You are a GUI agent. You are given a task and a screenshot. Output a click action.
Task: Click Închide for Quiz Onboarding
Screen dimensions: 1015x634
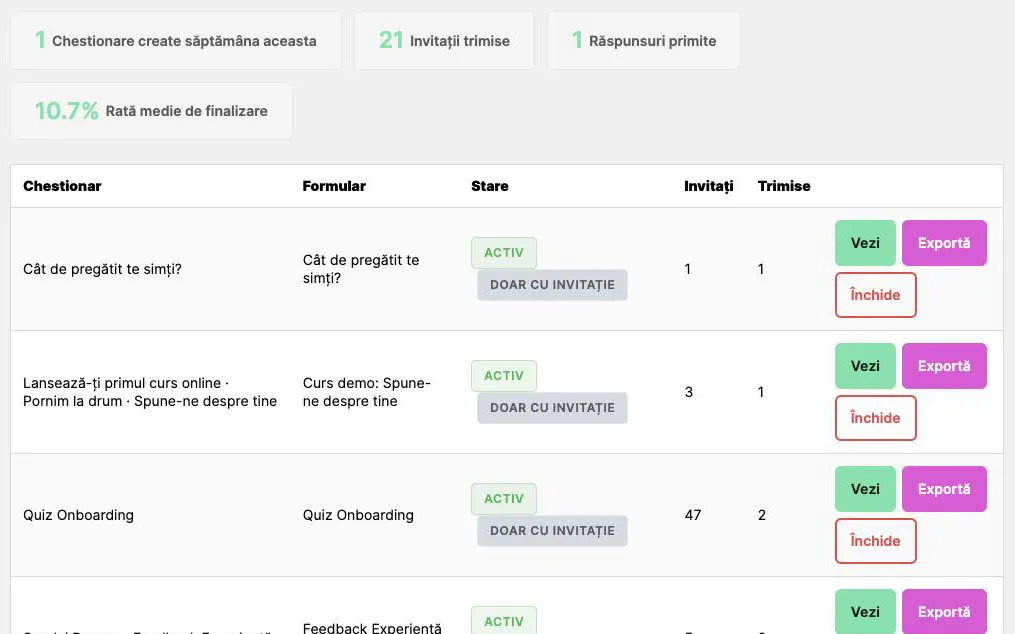(875, 541)
